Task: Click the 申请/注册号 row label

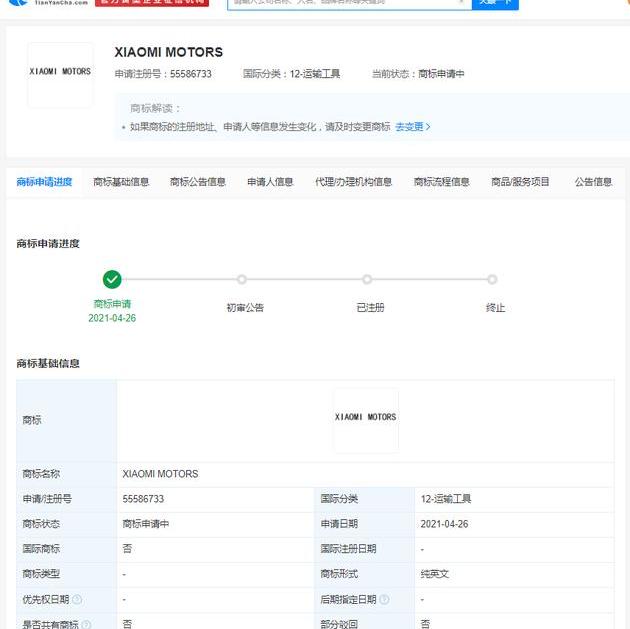Action: (47, 499)
